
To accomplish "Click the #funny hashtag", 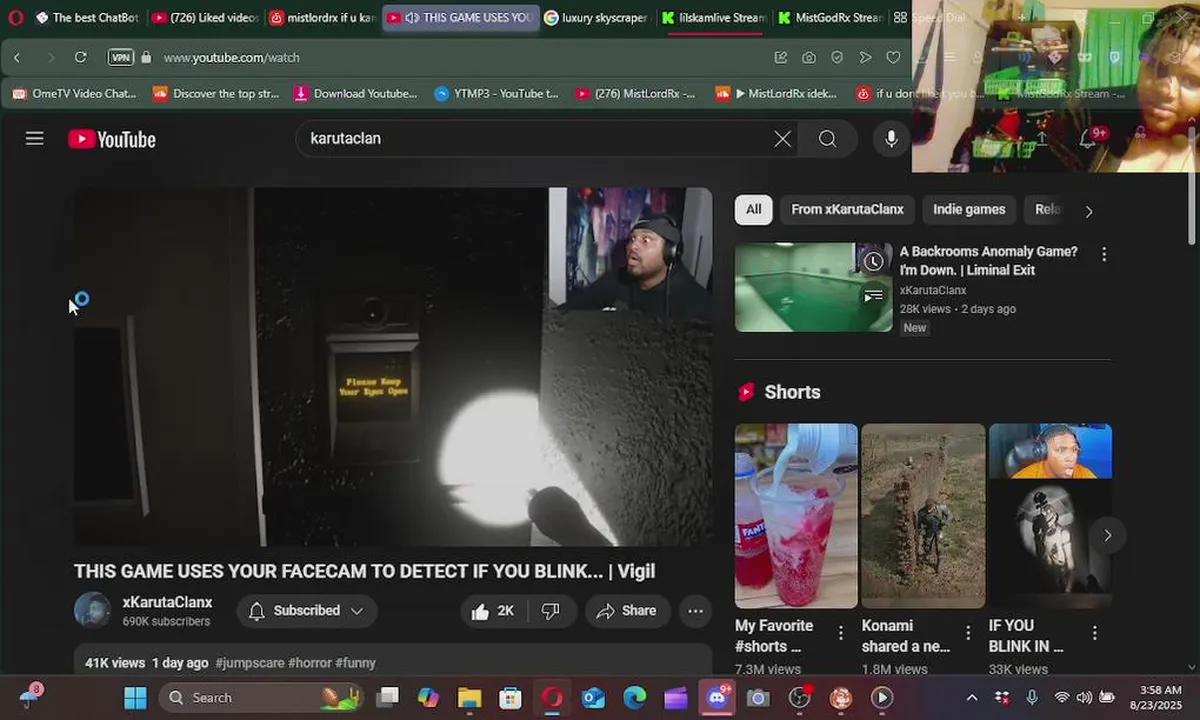I will (x=355, y=663).
